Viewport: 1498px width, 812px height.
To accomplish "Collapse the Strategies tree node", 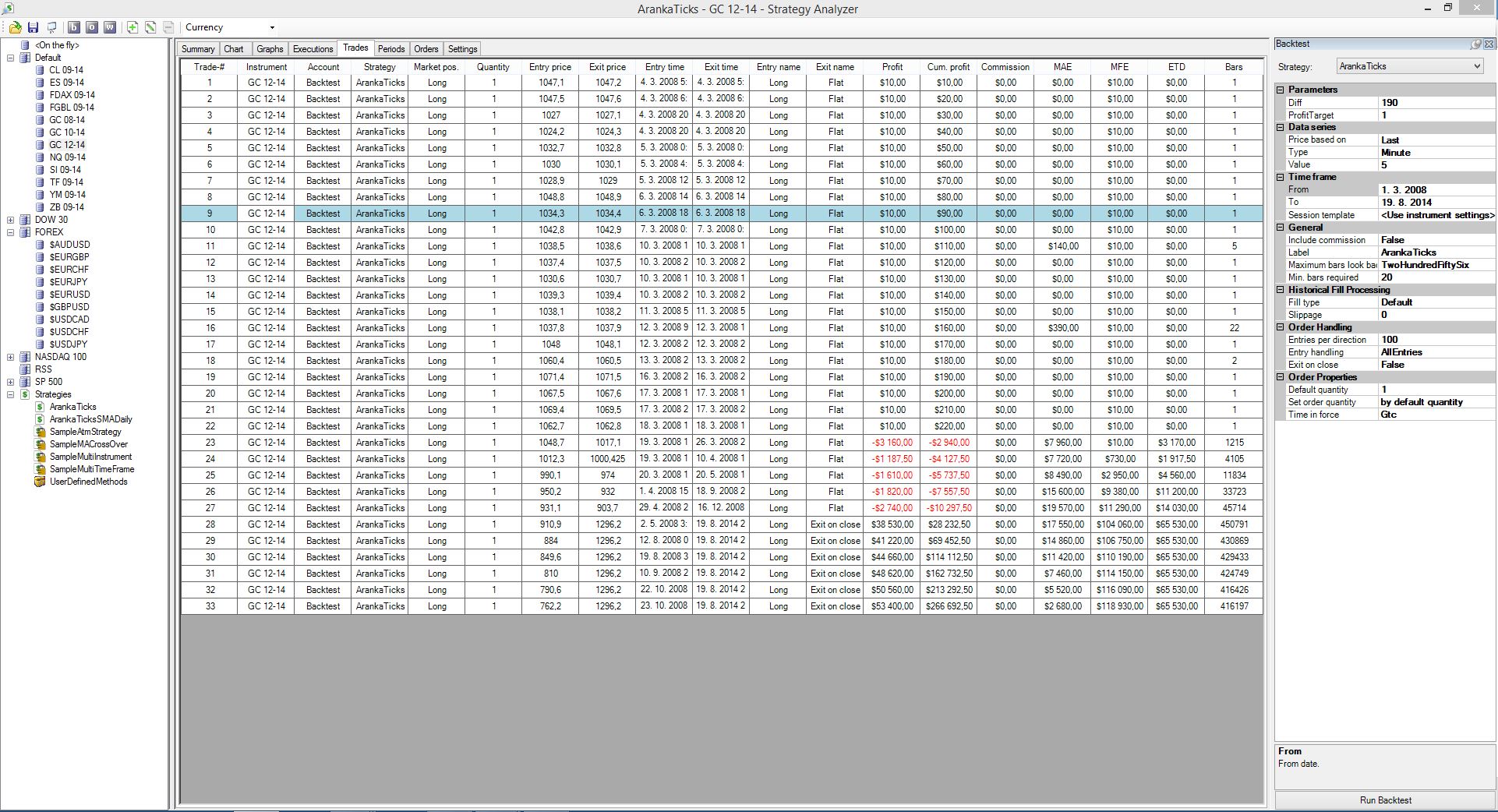I will pyautogui.click(x=11, y=394).
